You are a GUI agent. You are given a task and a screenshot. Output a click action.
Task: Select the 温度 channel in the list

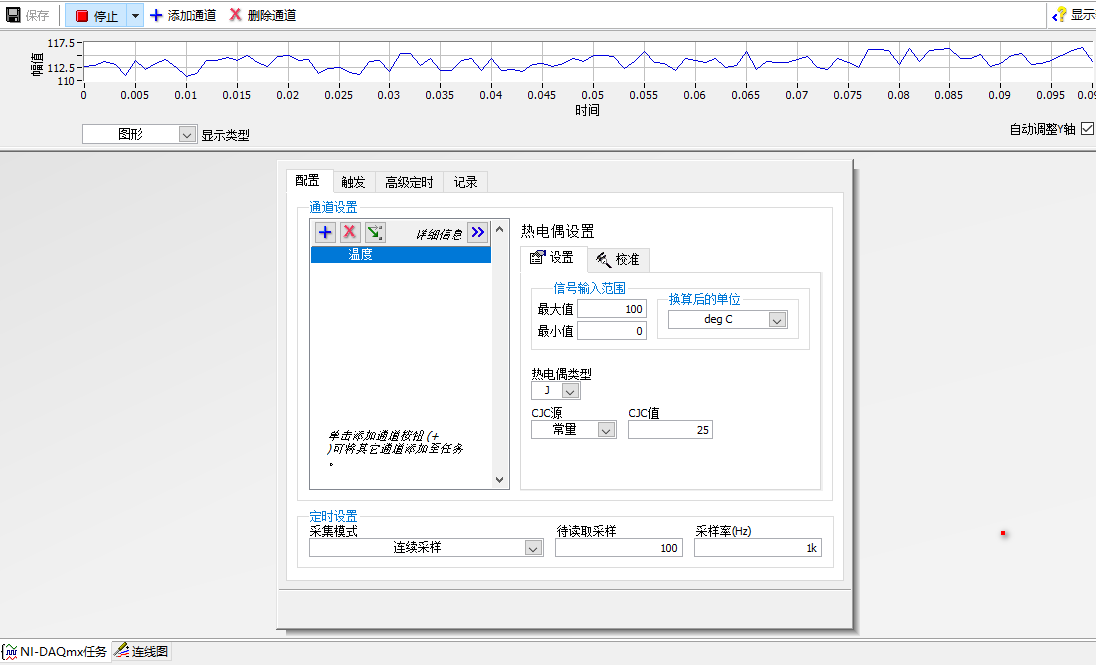(400, 254)
